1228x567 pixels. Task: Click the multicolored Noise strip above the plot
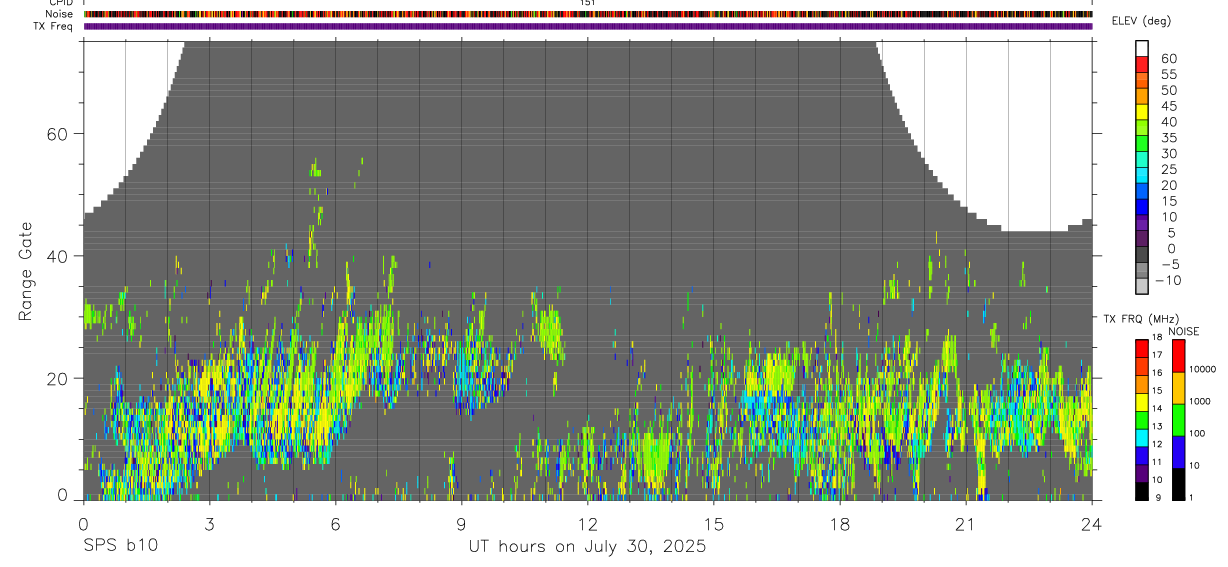pyautogui.click(x=588, y=14)
